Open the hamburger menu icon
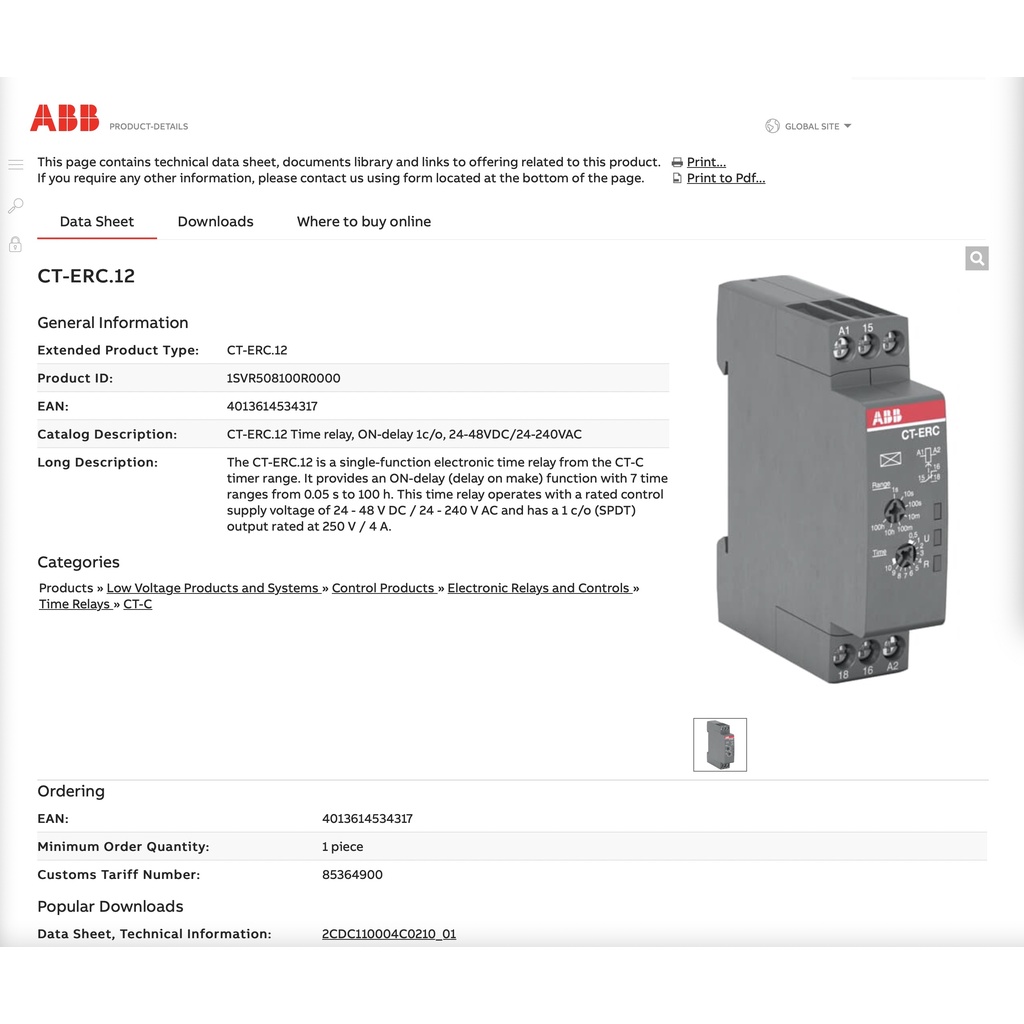The width and height of the screenshot is (1024, 1024). tap(15, 164)
